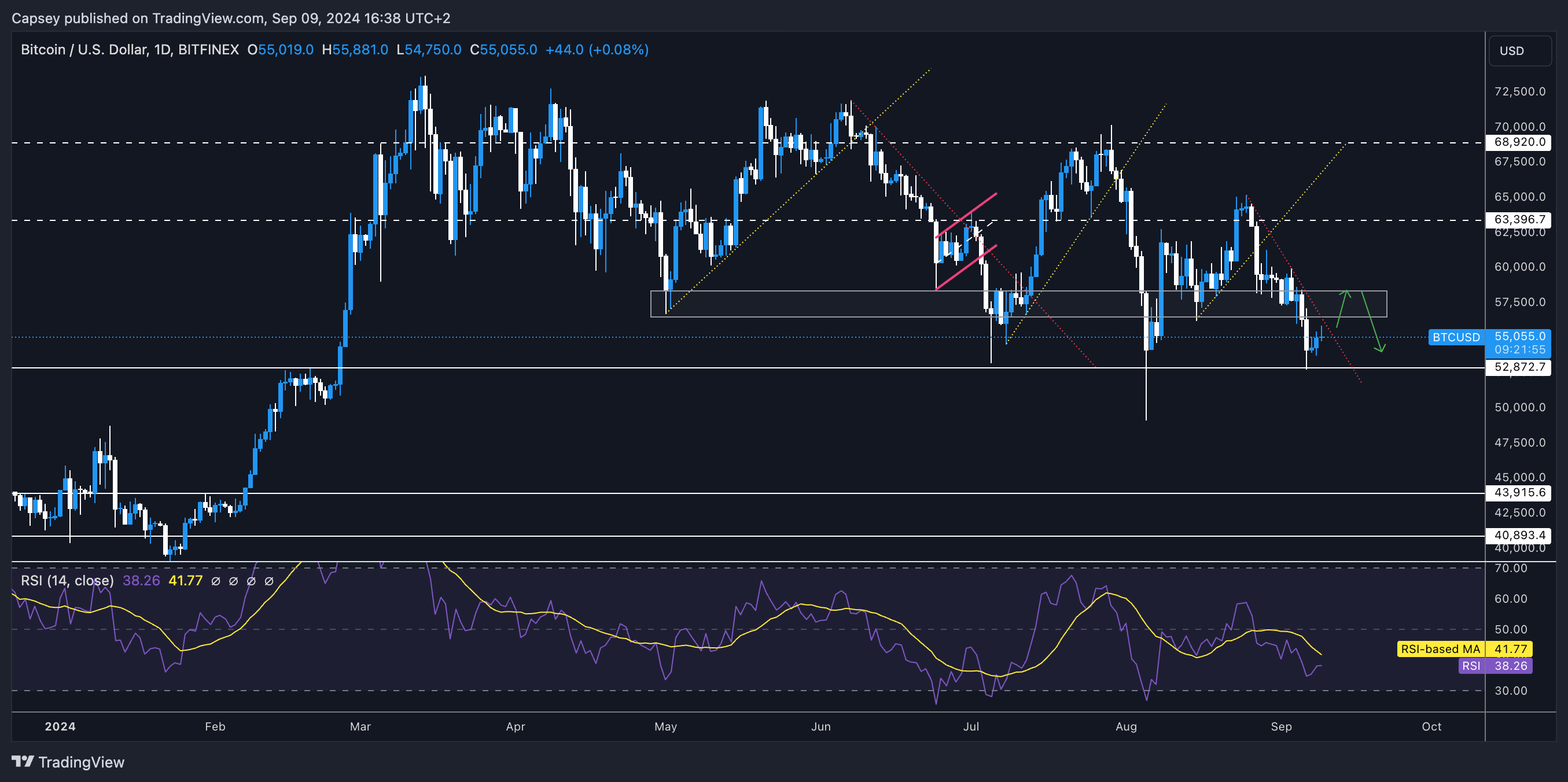Select the 43,915.6 price level label
Image resolution: width=1568 pixels, height=782 pixels.
[1519, 493]
